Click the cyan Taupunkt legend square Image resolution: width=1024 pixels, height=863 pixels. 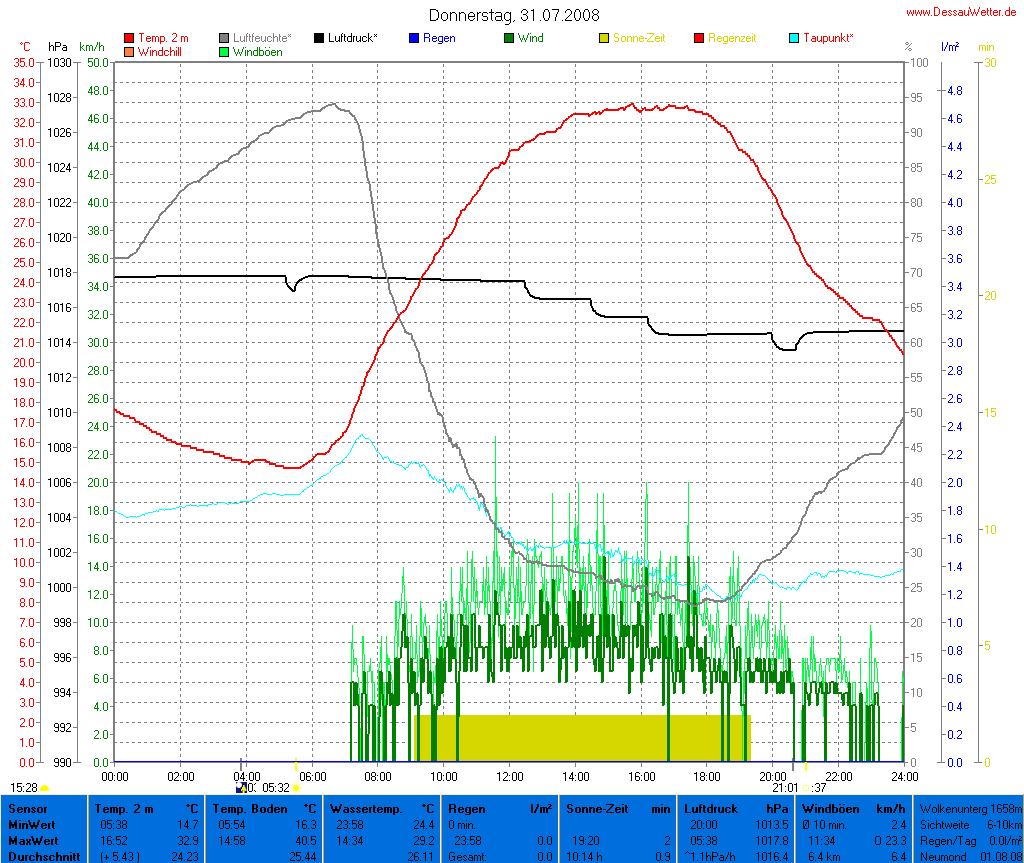pyautogui.click(x=795, y=38)
